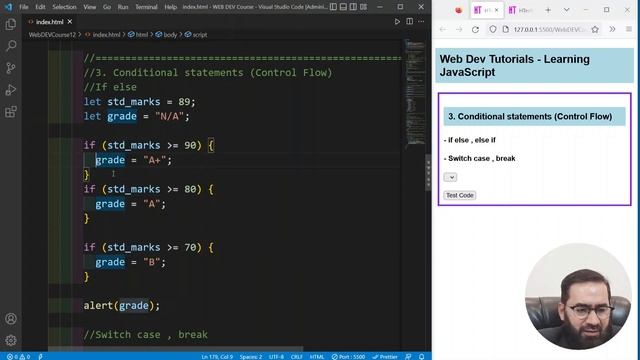Reload the browser page
Image resolution: width=640 pixels, height=360 pixels.
click(x=475, y=29)
